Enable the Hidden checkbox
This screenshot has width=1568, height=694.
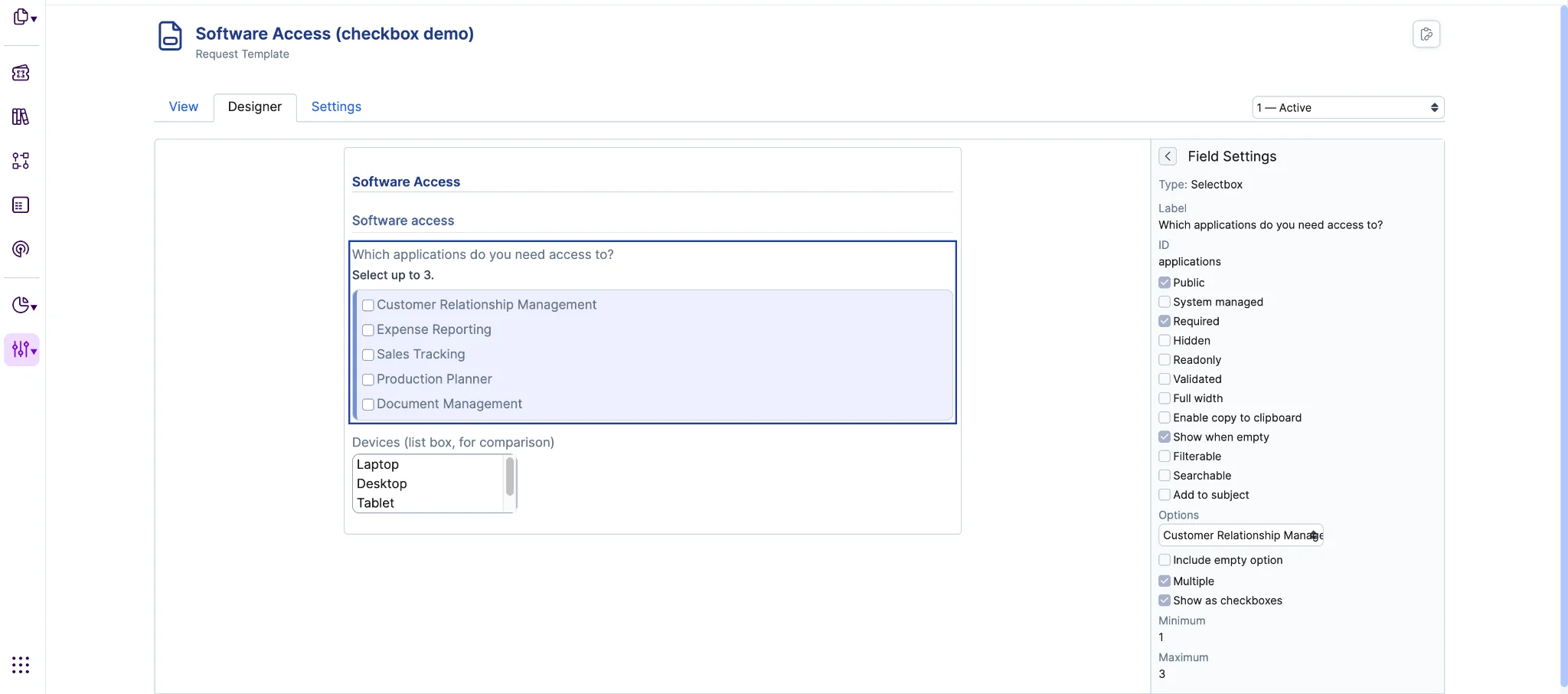(x=1165, y=340)
